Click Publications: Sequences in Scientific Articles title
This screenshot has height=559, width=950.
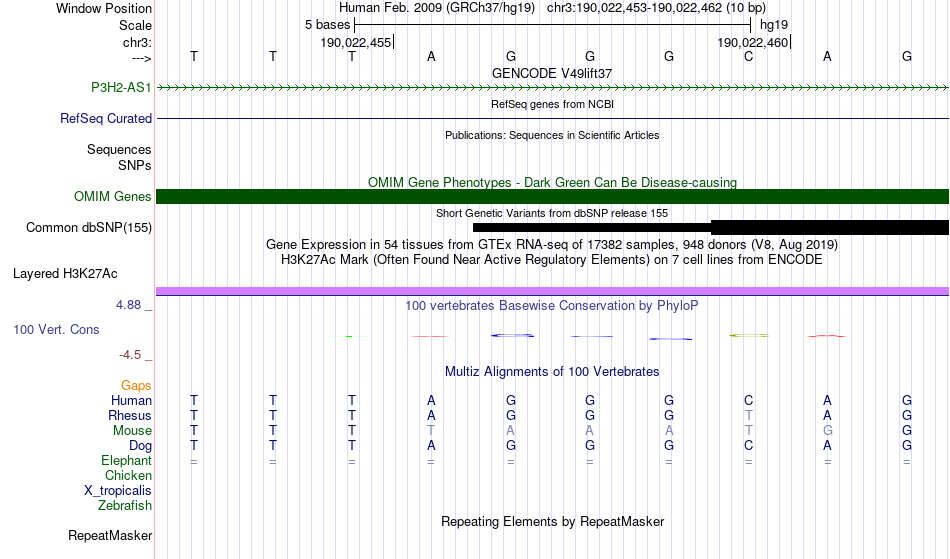point(552,135)
